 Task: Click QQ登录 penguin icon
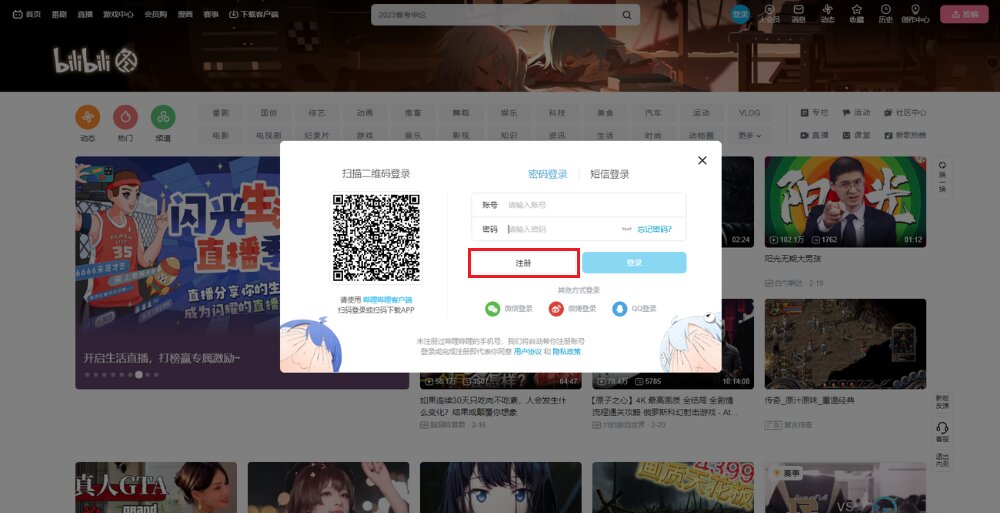click(x=619, y=309)
